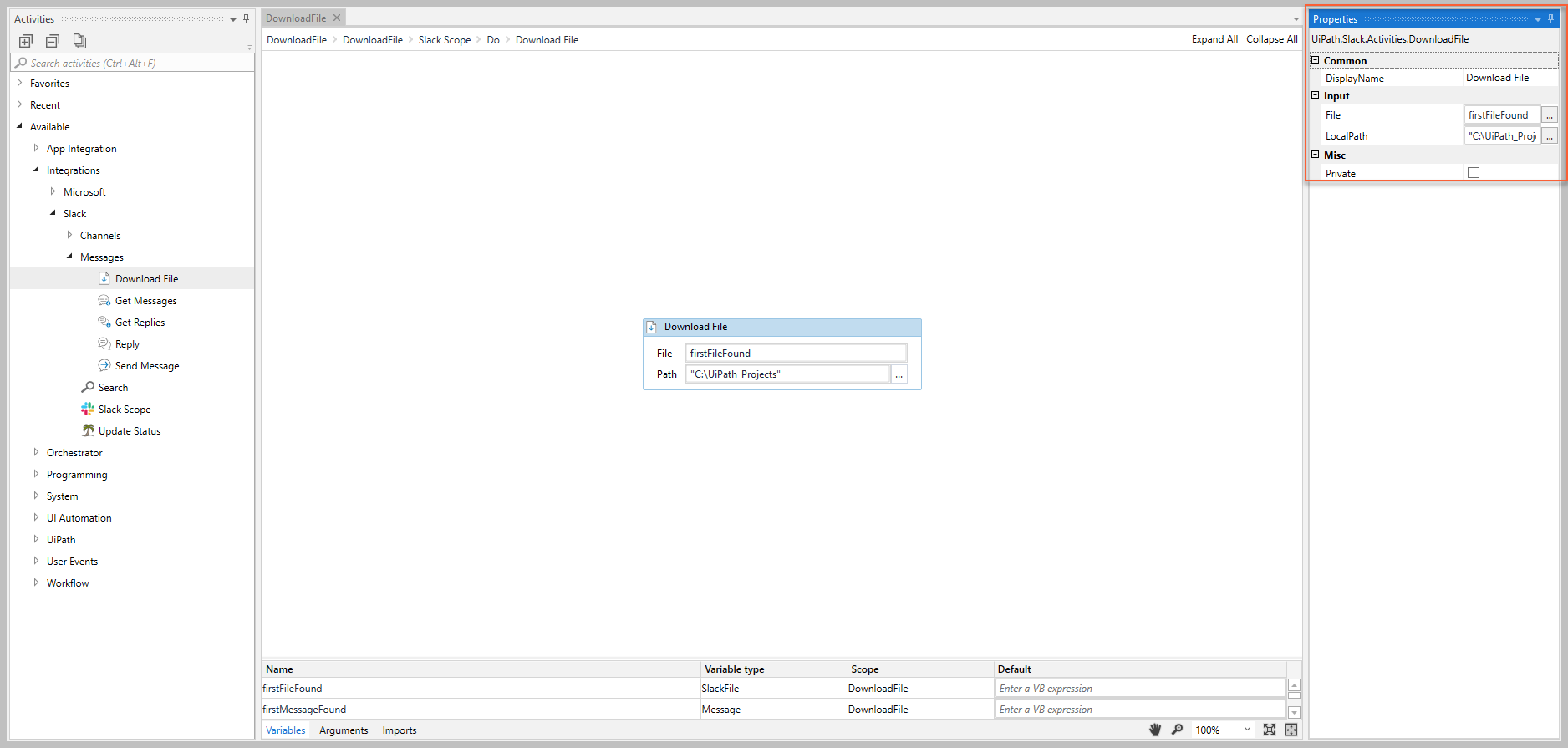Click the File field in the Download File card
Image resolution: width=1568 pixels, height=748 pixels.
796,354
